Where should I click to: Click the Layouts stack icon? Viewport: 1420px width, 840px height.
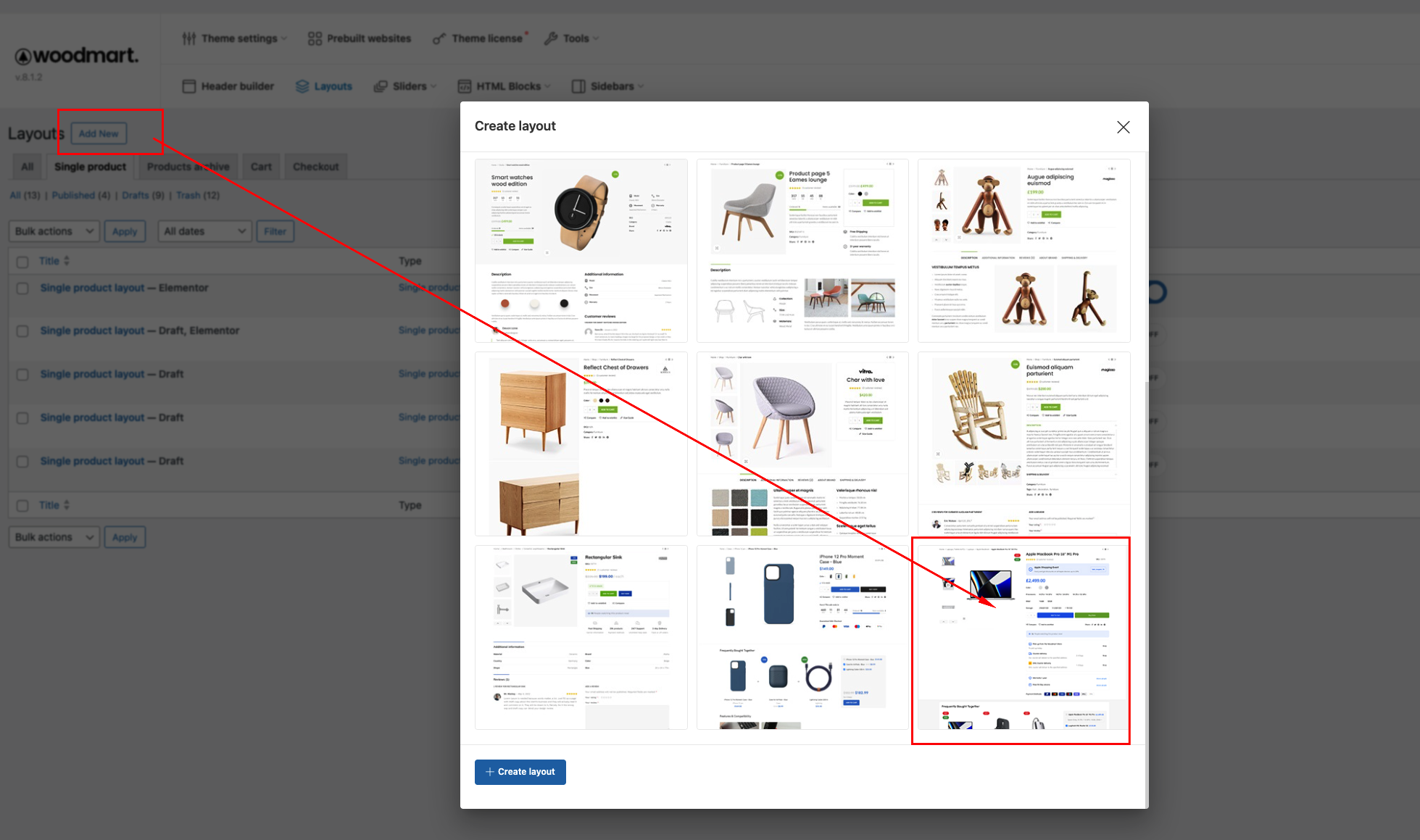(302, 86)
